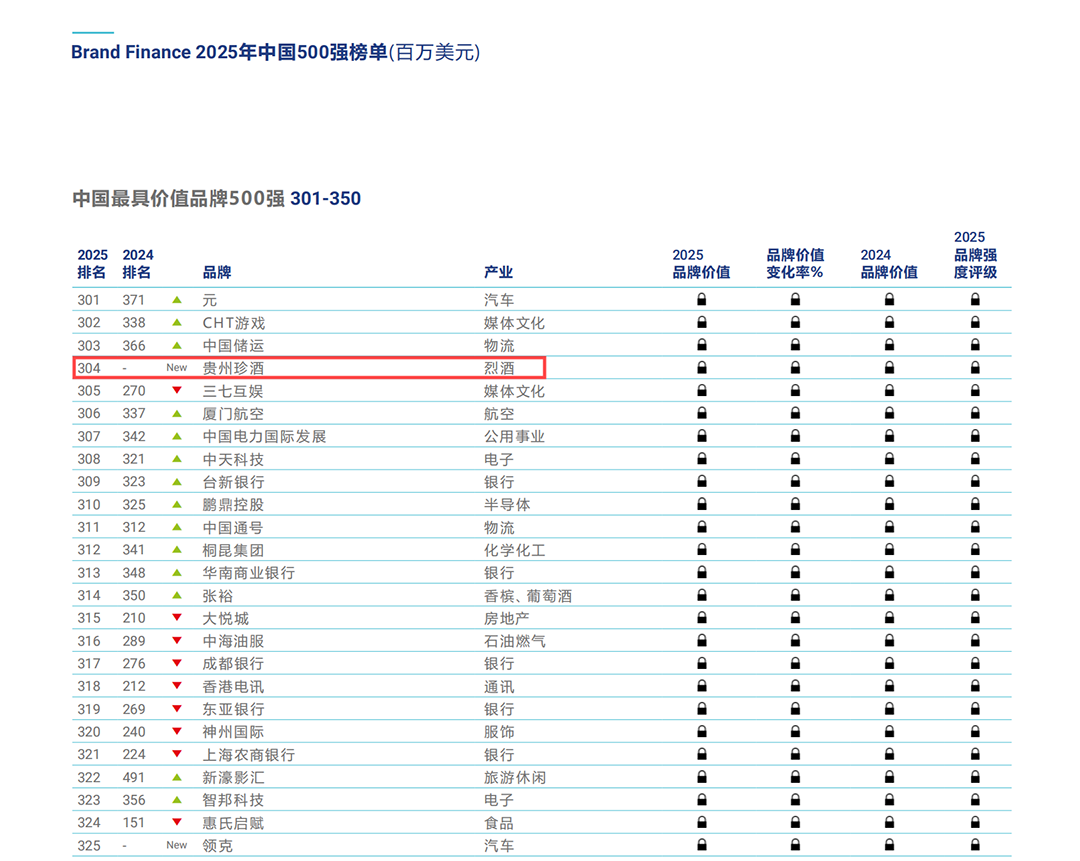This screenshot has height=861, width=1080.
Task: Click 变化率 lock in 上海农商银行 row
Action: pos(795,754)
